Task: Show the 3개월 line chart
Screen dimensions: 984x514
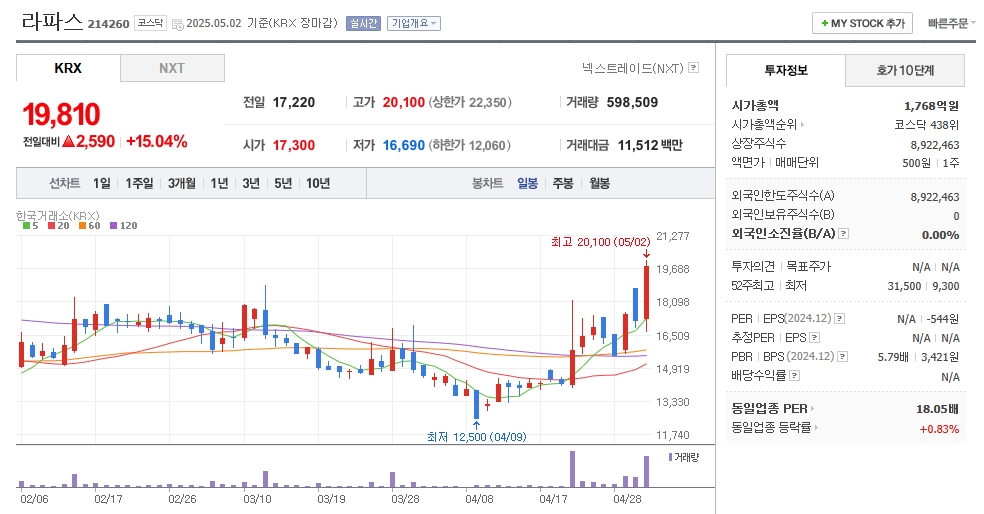Action: tap(181, 183)
